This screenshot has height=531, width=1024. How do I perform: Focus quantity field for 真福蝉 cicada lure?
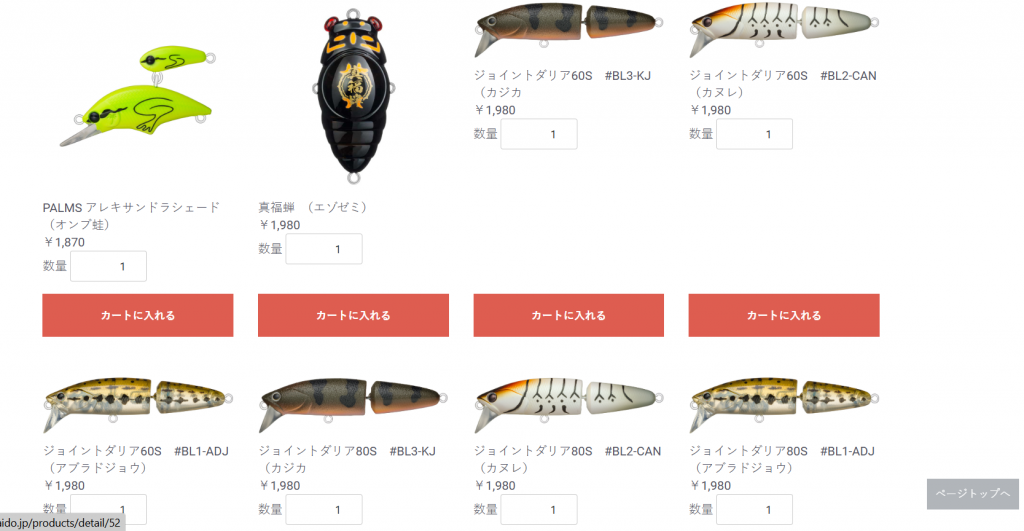[324, 249]
